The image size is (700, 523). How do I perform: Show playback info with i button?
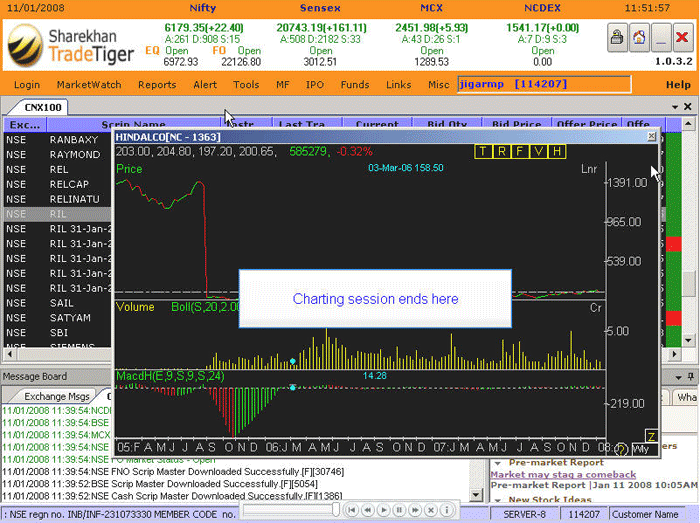(446, 510)
